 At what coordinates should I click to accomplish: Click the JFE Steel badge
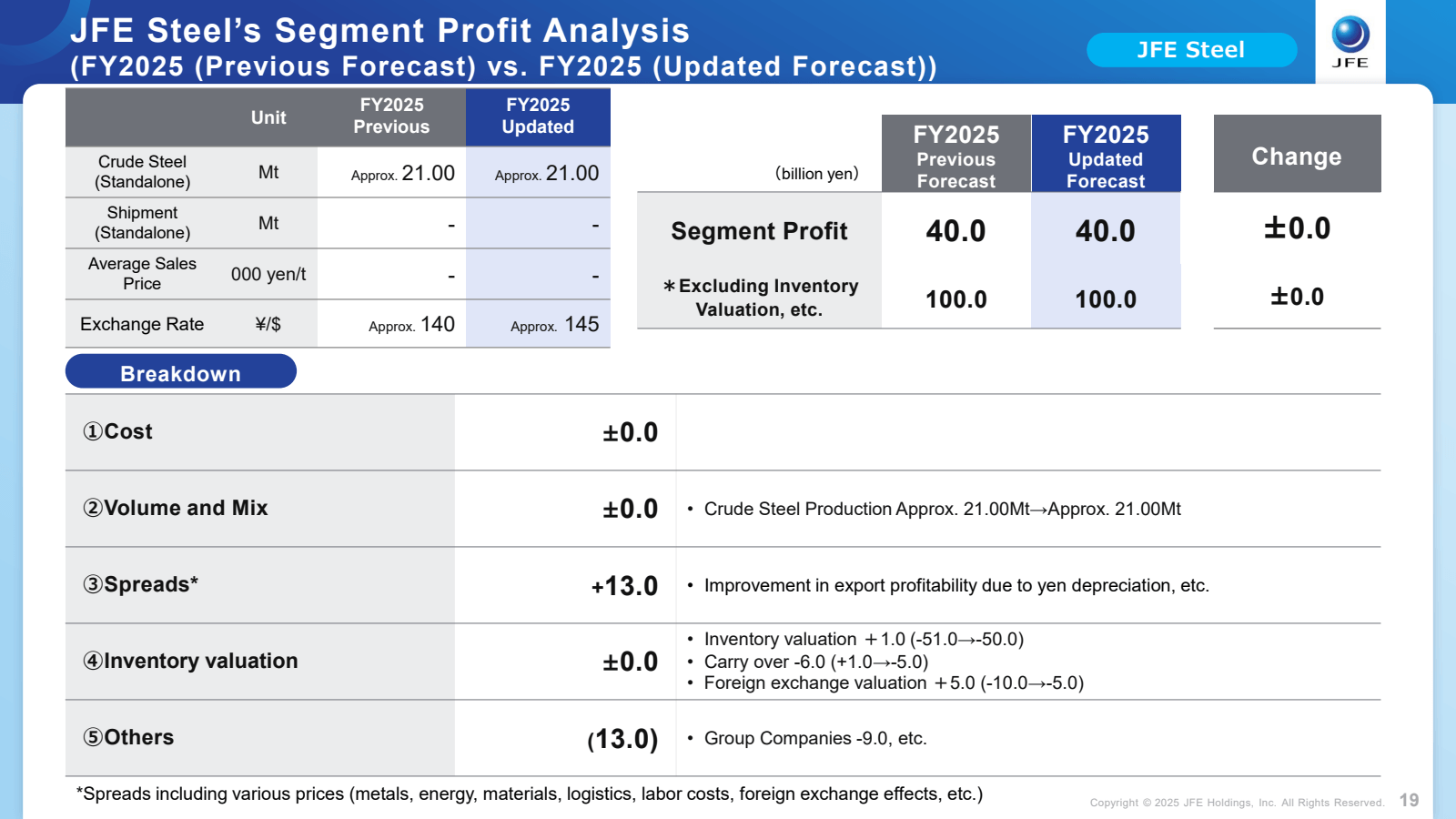(x=1191, y=50)
